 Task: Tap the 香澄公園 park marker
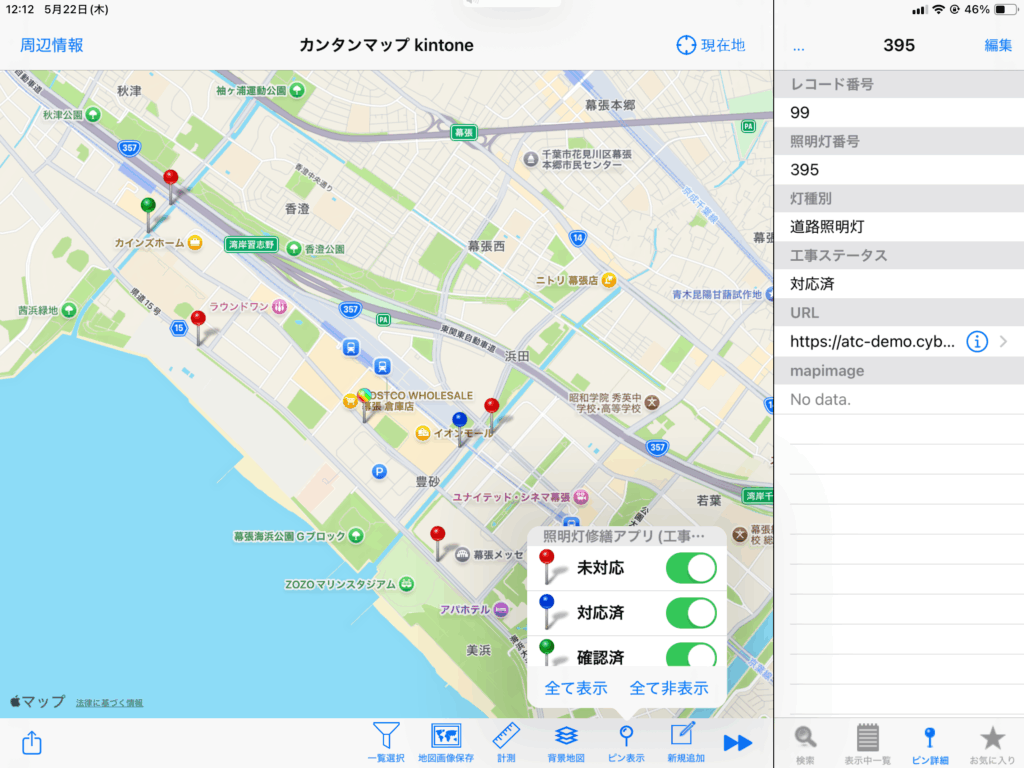pos(294,248)
